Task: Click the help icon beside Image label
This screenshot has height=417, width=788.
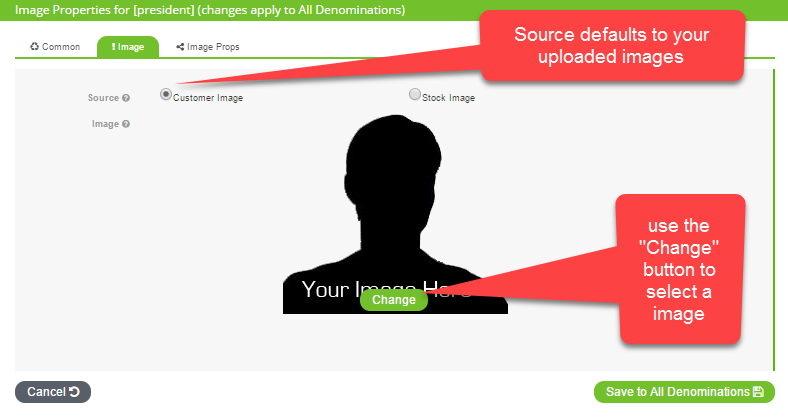Action: 126,124
